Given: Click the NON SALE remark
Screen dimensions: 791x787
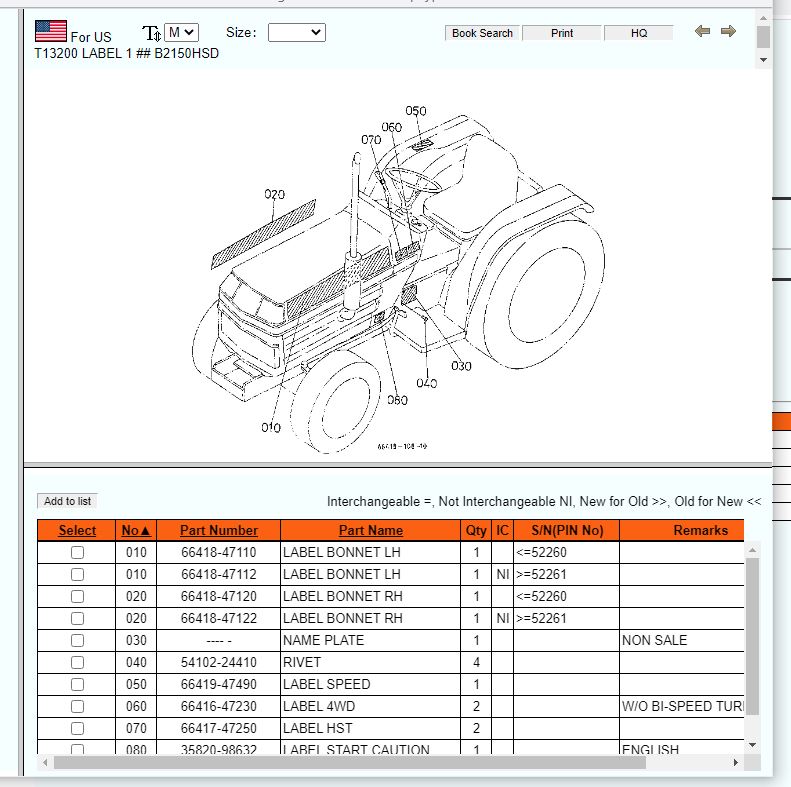Looking at the screenshot, I should 654,641.
